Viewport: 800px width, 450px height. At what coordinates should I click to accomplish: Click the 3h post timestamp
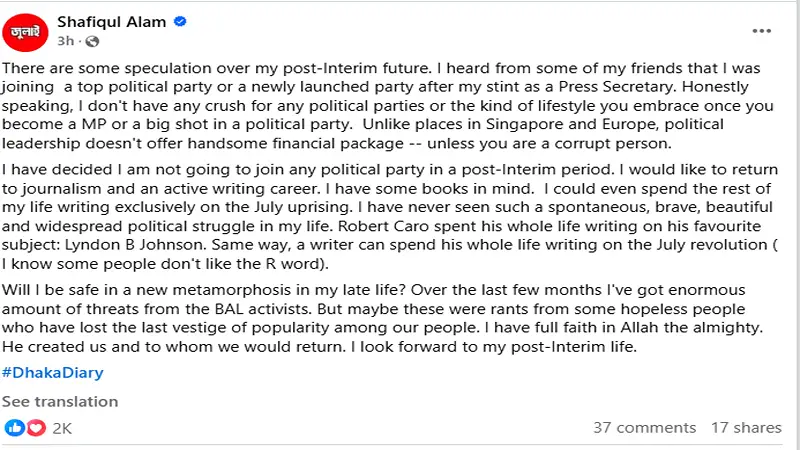(x=65, y=41)
